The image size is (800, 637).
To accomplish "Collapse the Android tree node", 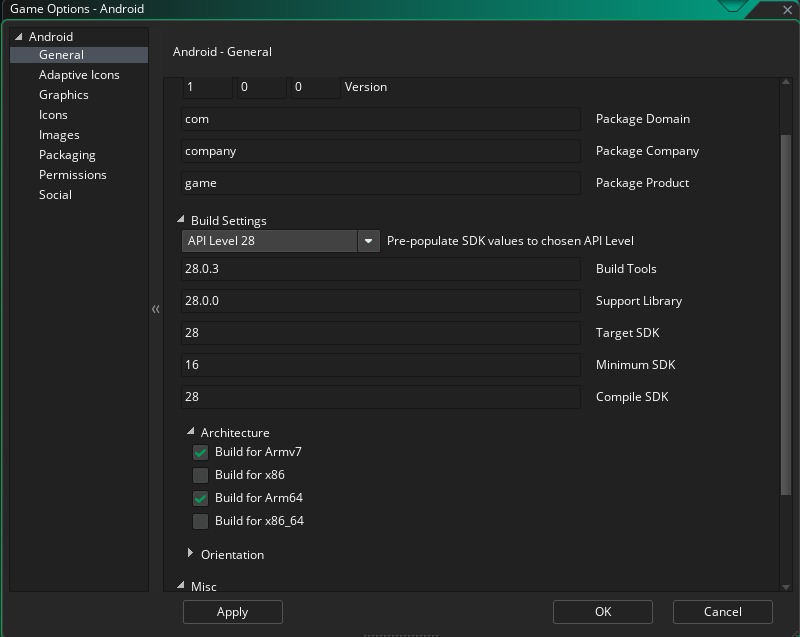I will coord(18,37).
